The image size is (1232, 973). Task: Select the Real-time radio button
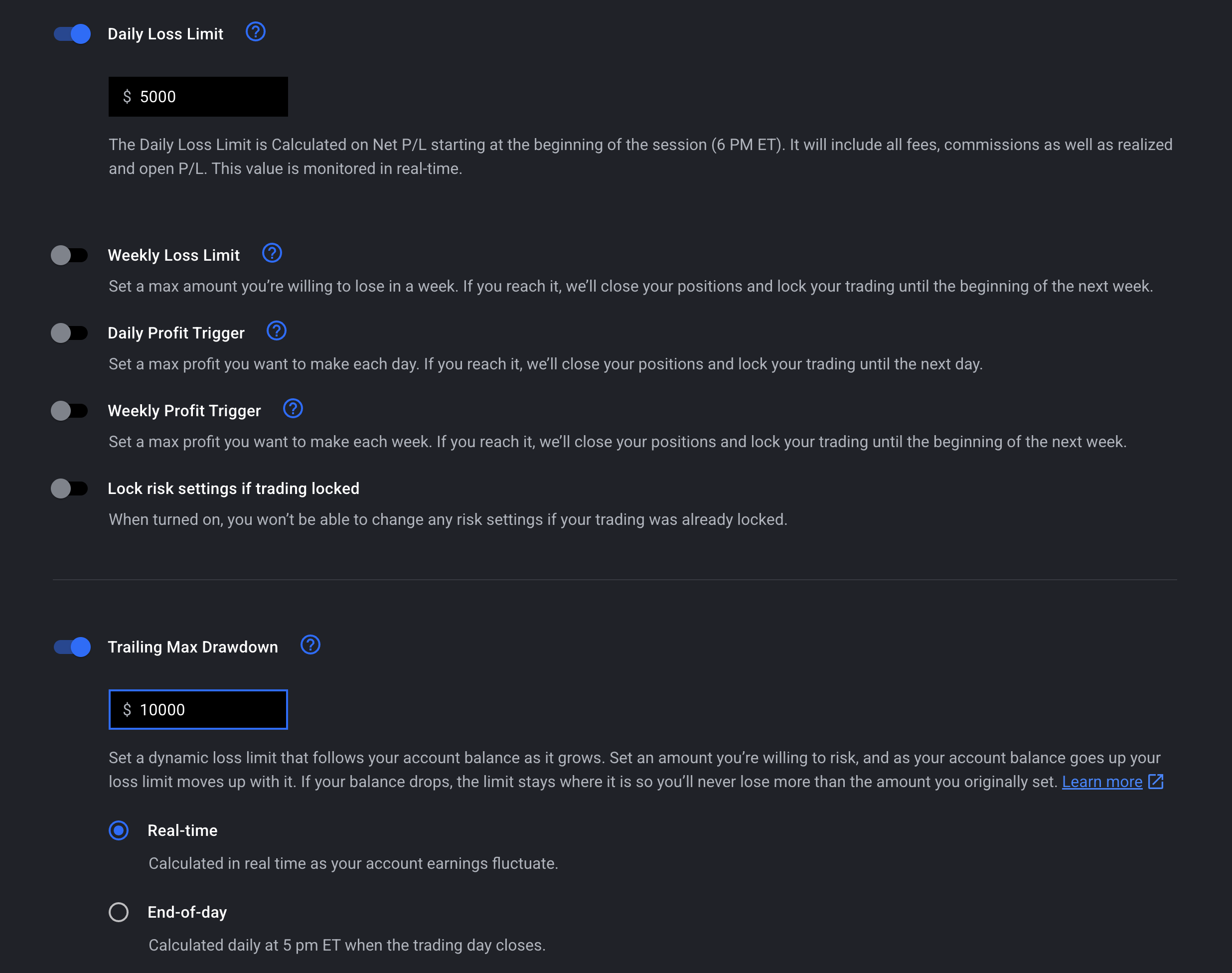click(x=119, y=830)
